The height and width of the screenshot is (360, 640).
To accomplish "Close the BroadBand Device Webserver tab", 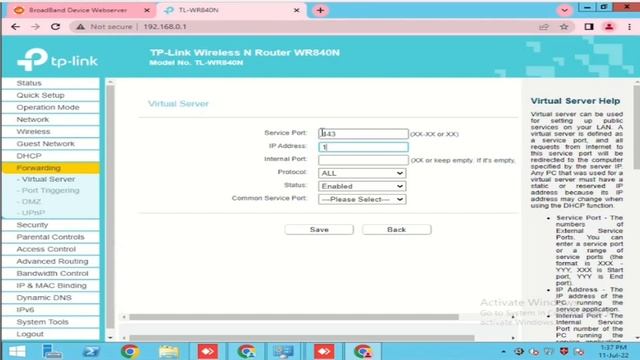I will [147, 10].
